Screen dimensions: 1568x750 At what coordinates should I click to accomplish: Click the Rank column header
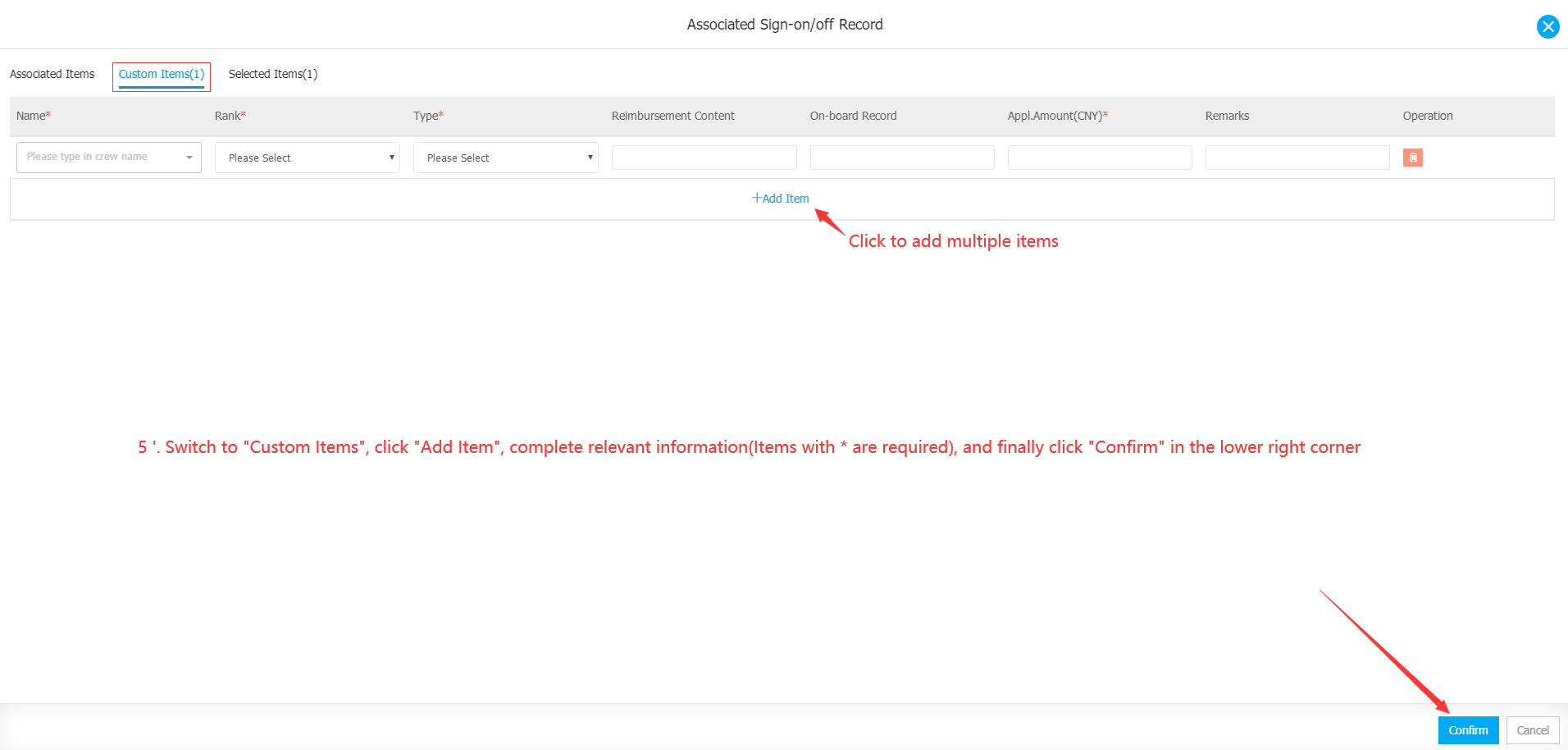pos(230,116)
